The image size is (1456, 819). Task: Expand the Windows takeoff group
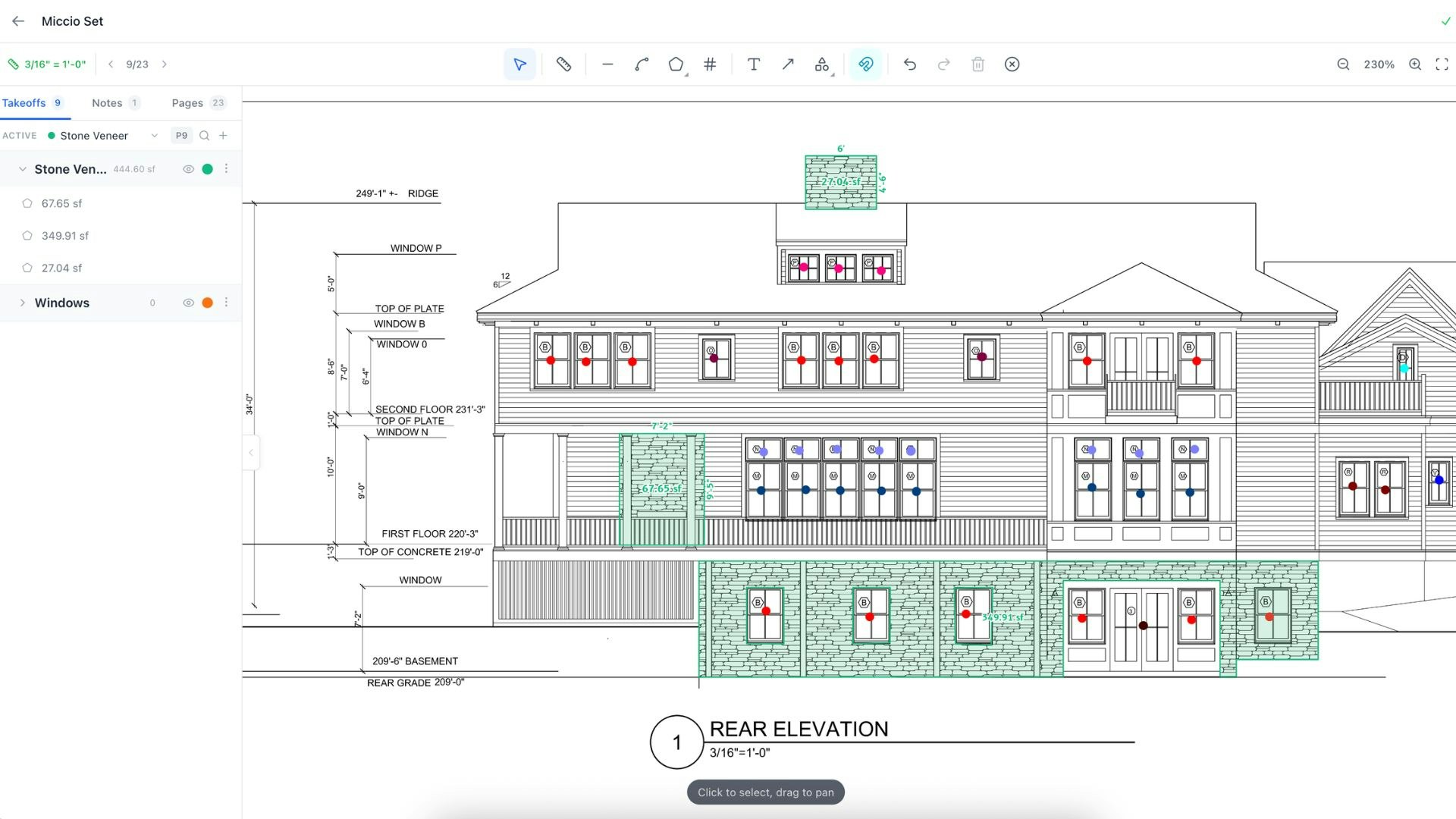point(23,303)
